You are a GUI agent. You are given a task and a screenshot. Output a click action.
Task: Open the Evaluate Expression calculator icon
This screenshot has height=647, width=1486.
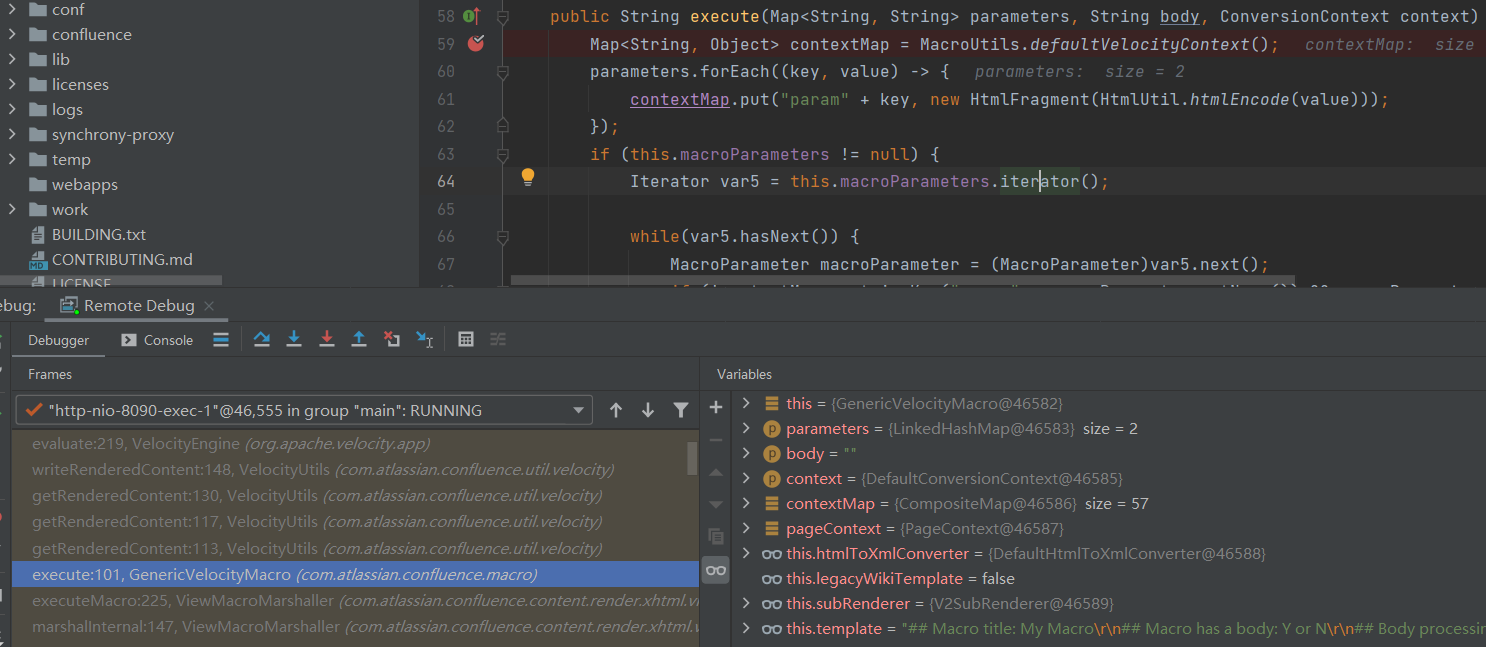465,340
